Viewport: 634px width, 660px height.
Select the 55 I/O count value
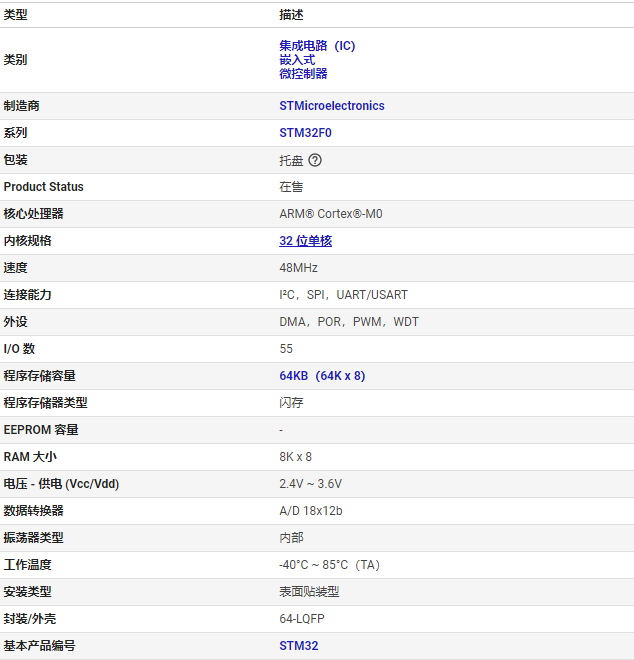(x=286, y=349)
